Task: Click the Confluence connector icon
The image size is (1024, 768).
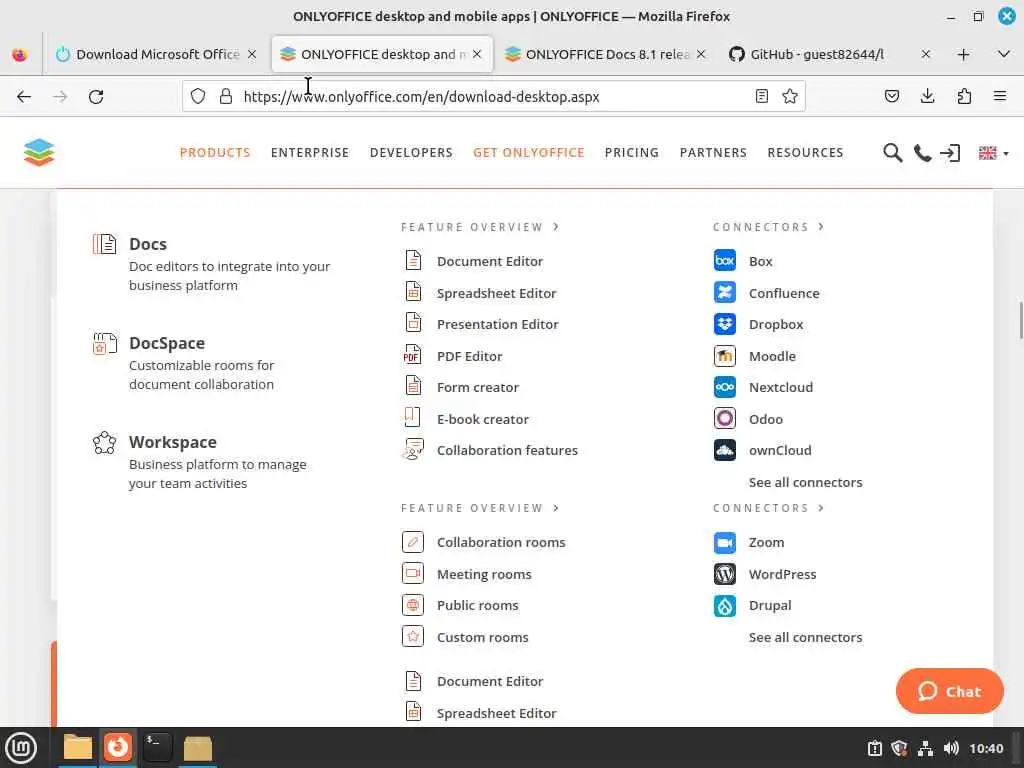Action: coord(725,293)
